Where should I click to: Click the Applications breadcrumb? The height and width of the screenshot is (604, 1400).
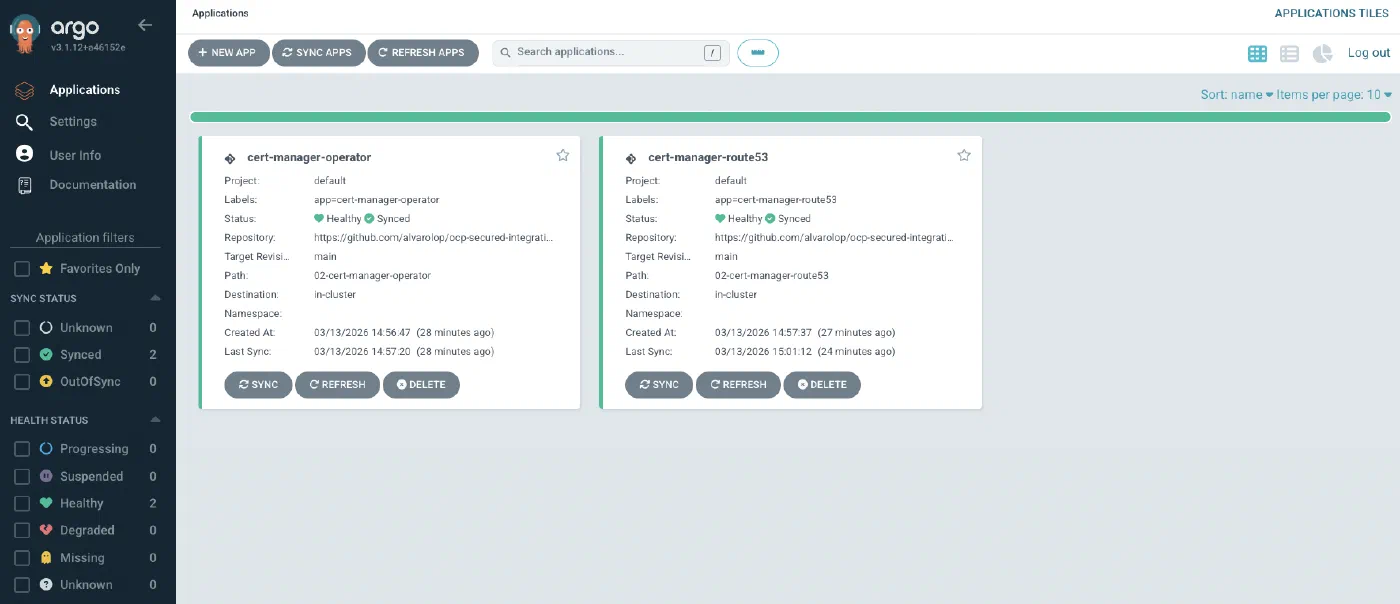coord(220,14)
